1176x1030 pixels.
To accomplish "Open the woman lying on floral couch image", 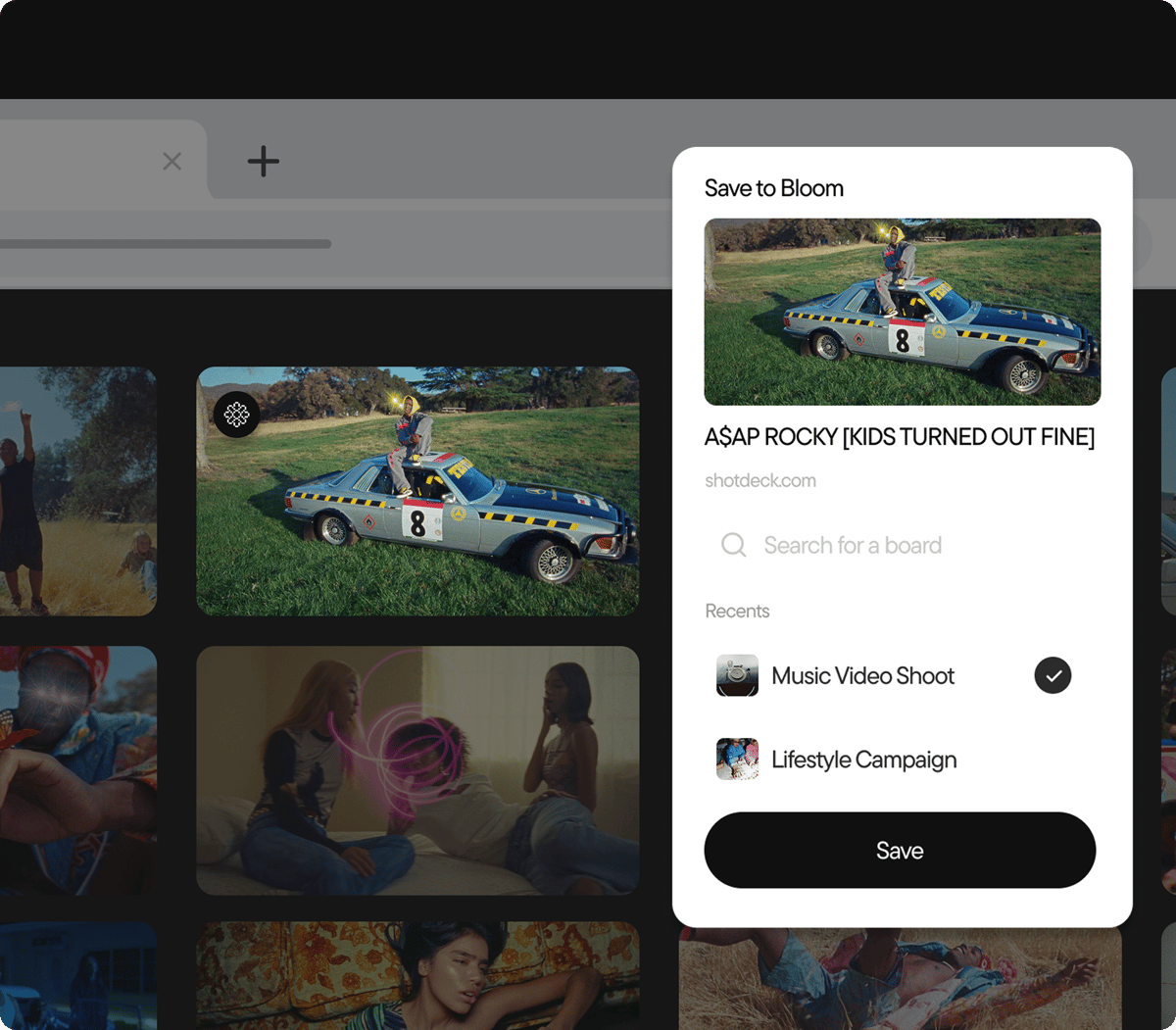I will (417, 976).
